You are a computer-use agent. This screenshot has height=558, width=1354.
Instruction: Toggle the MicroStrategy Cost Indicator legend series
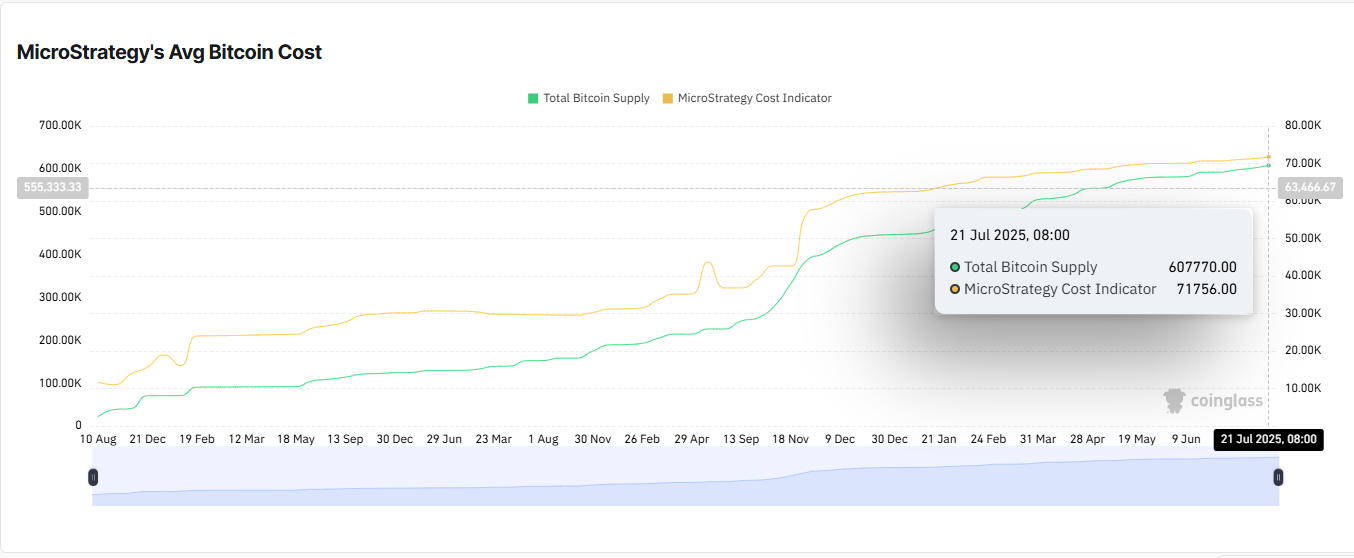coord(747,98)
